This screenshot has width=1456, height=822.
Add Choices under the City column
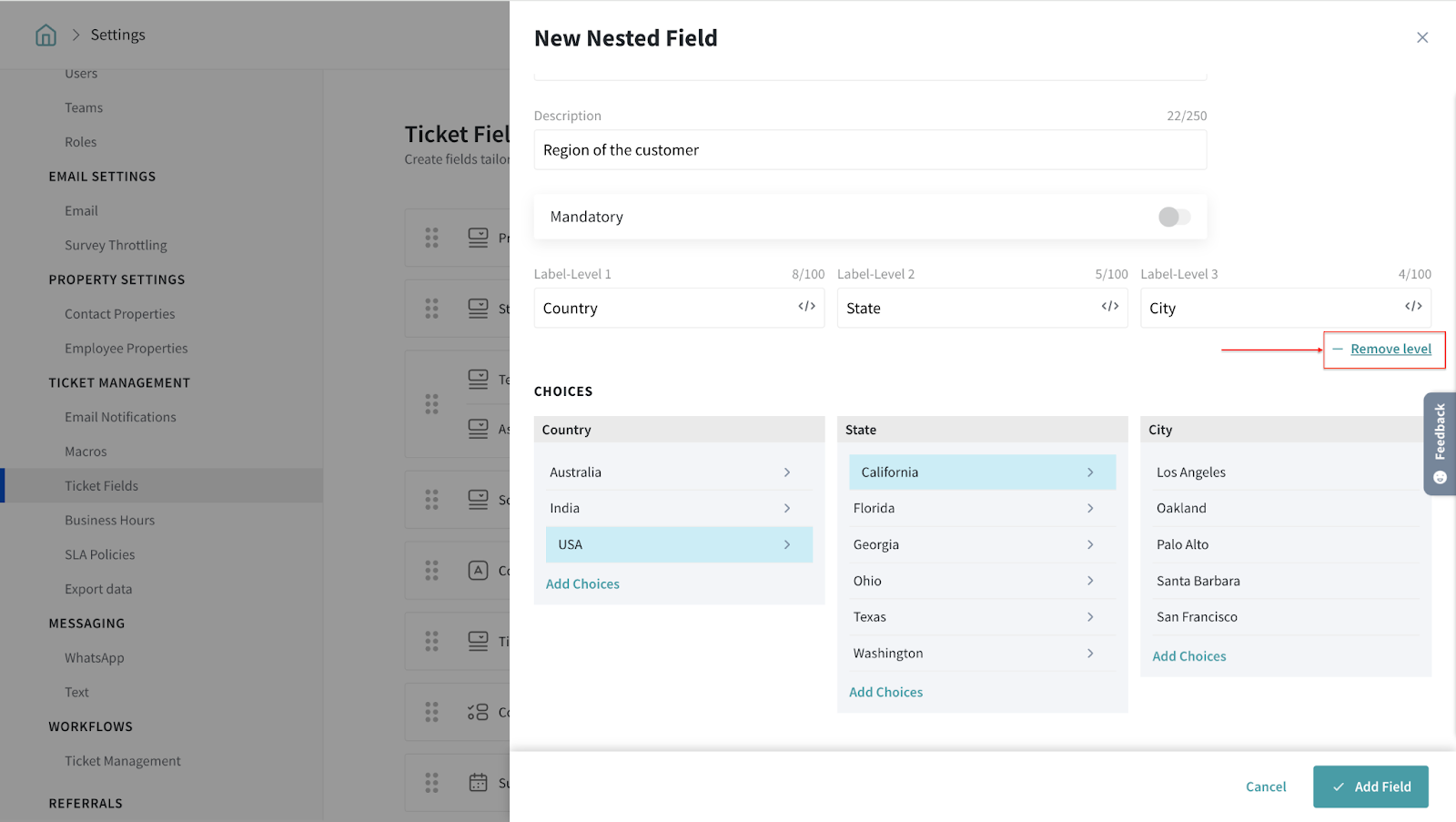point(1189,656)
